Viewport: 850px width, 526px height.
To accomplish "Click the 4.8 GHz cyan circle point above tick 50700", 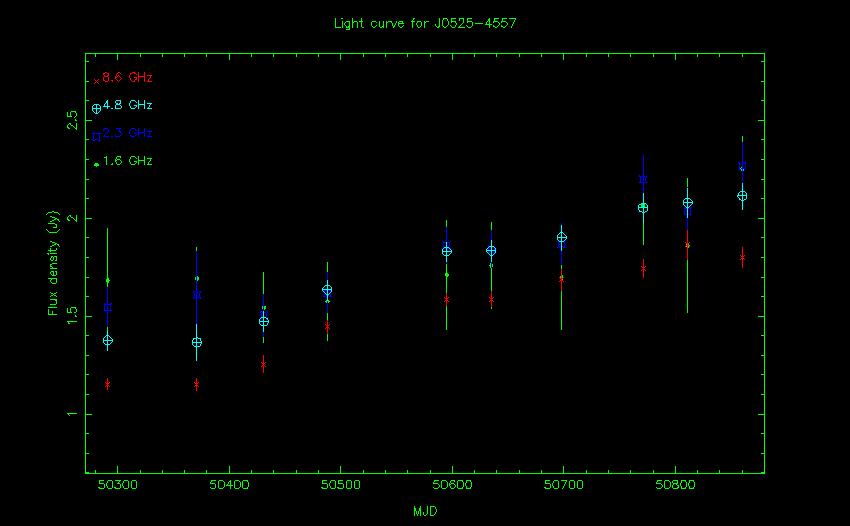I will (562, 238).
